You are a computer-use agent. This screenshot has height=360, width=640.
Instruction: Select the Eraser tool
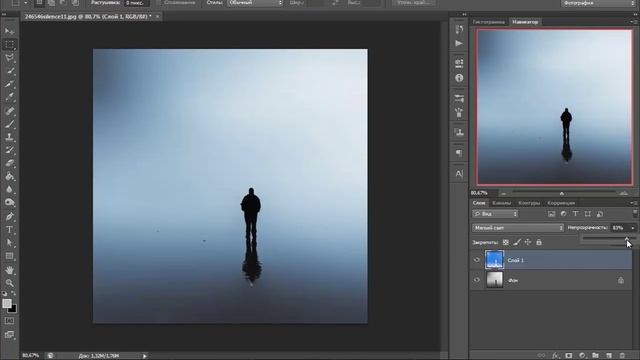tap(9, 164)
